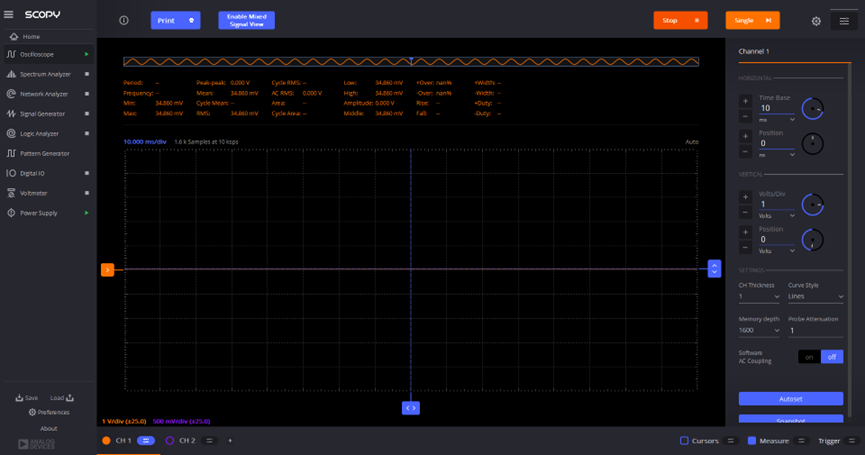Stop Power Supply via its green play indicator
The width and height of the screenshot is (865, 455).
pos(87,213)
